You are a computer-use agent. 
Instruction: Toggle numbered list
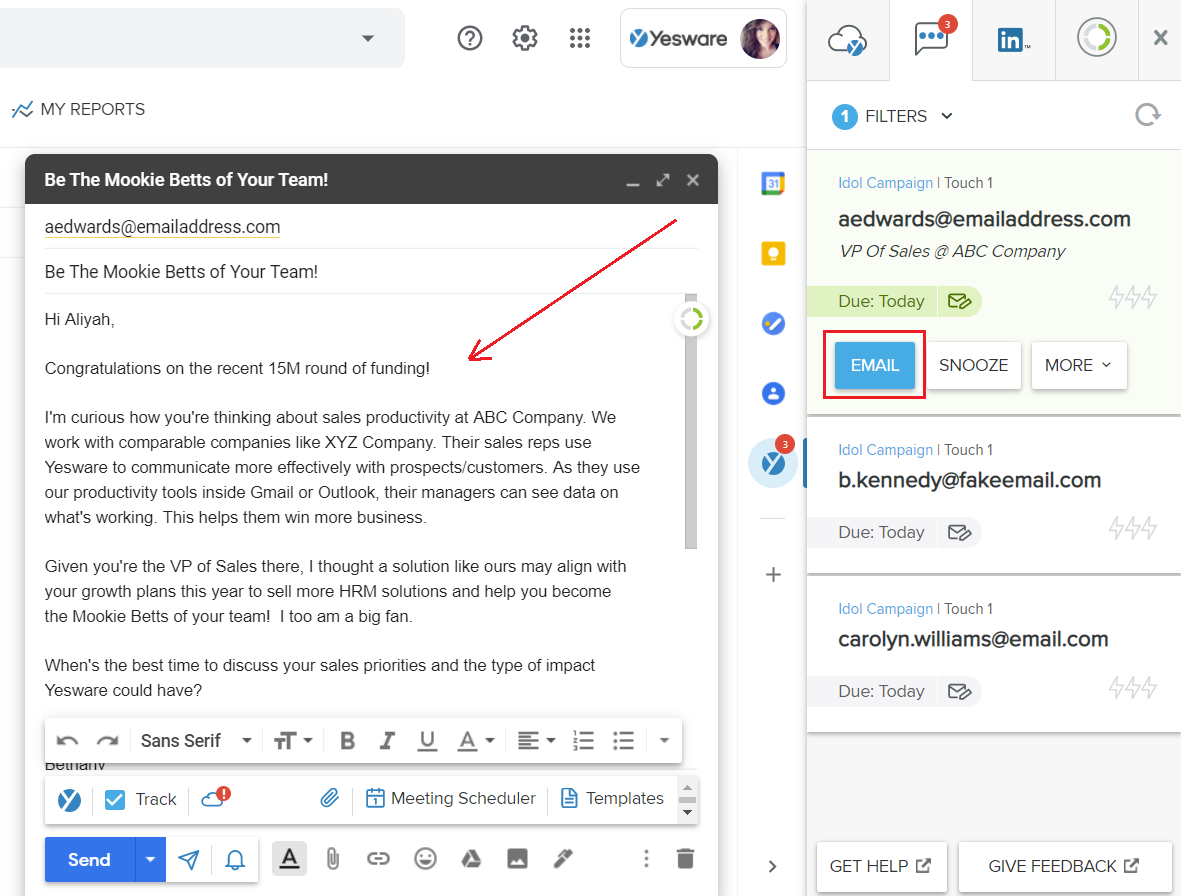[583, 741]
